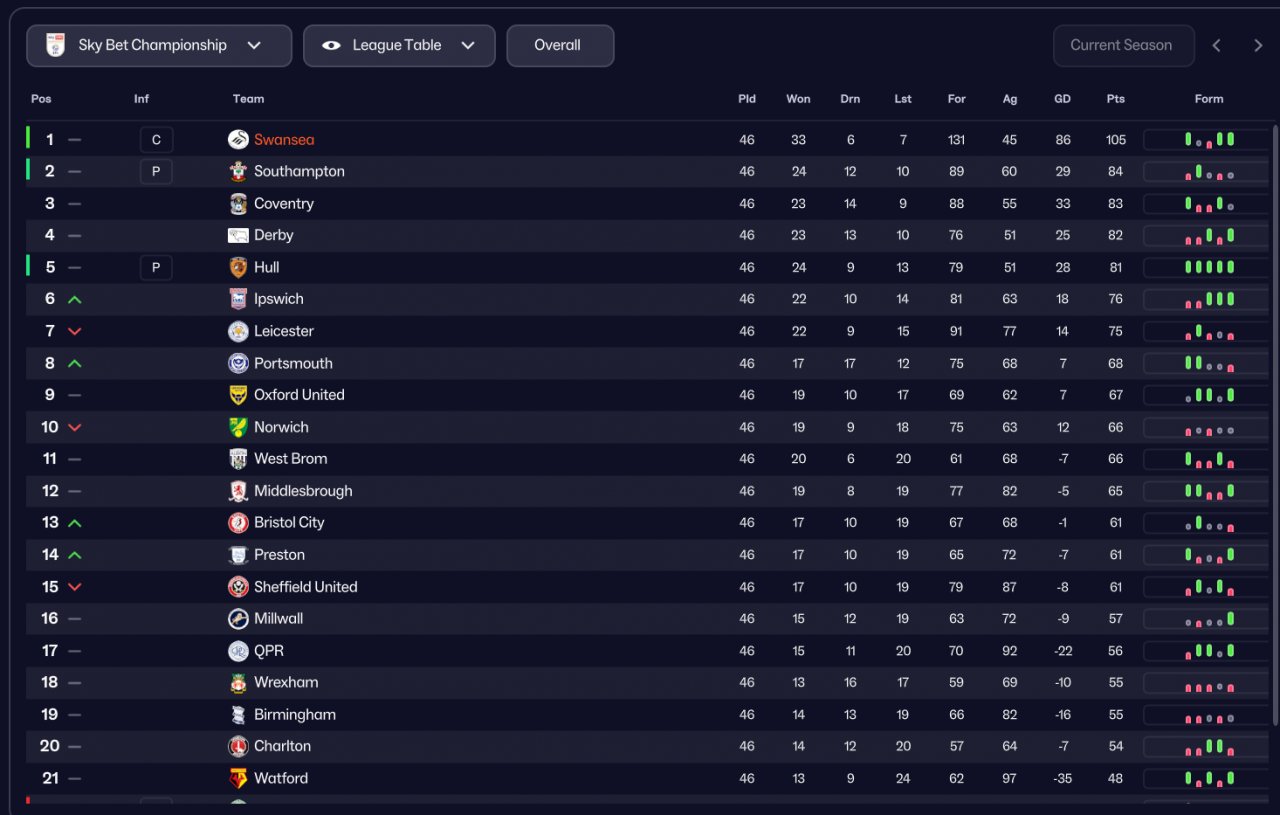The height and width of the screenshot is (815, 1280).
Task: Click the Southampton club crest
Action: coord(238,172)
